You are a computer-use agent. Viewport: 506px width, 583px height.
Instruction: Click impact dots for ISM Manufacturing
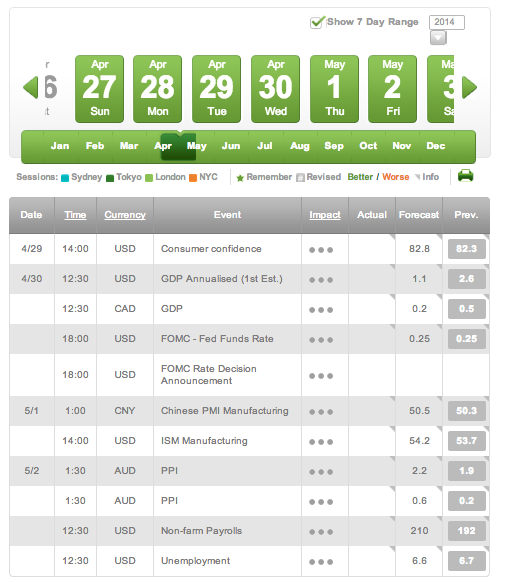321,442
